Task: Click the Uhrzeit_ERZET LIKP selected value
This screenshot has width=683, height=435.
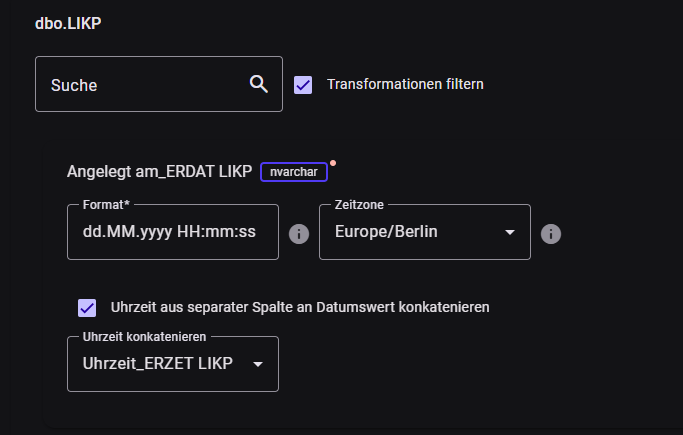Action: (158, 364)
